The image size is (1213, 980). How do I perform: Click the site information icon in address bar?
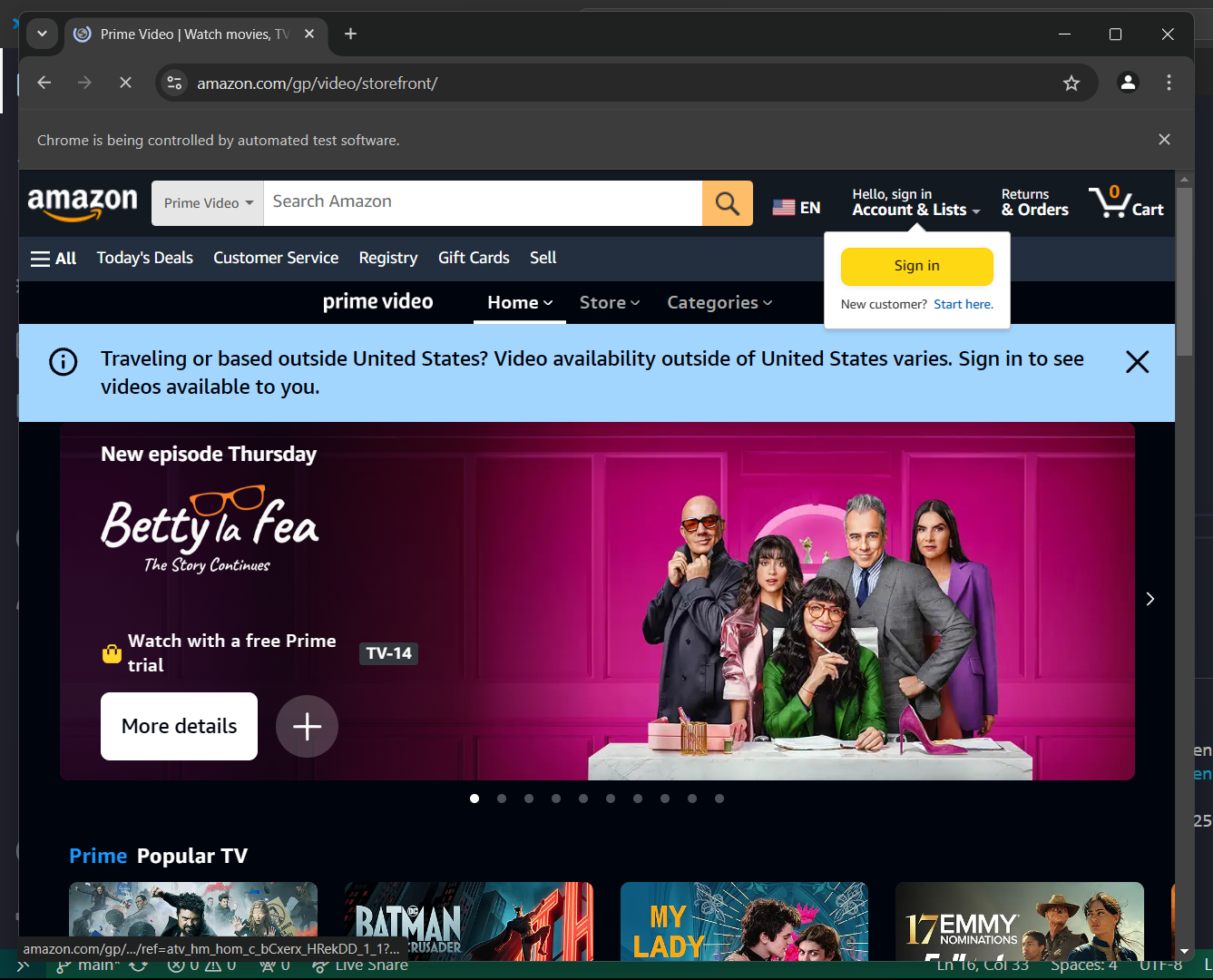coord(173,83)
